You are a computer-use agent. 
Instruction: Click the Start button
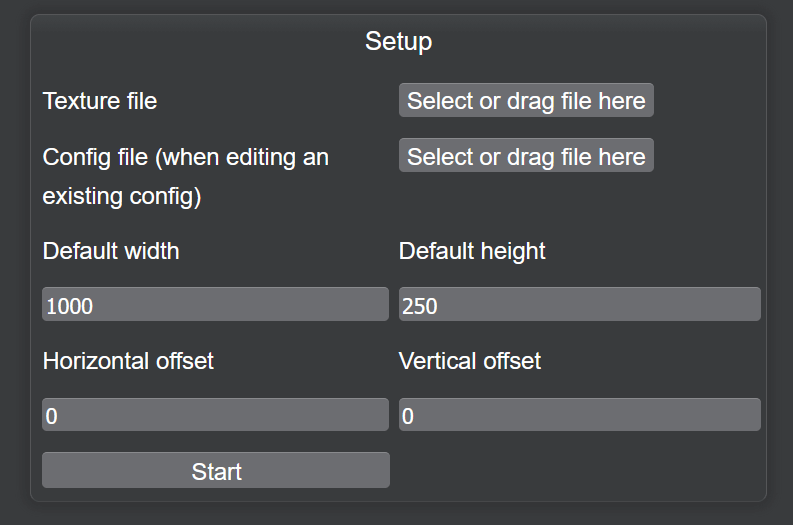216,471
